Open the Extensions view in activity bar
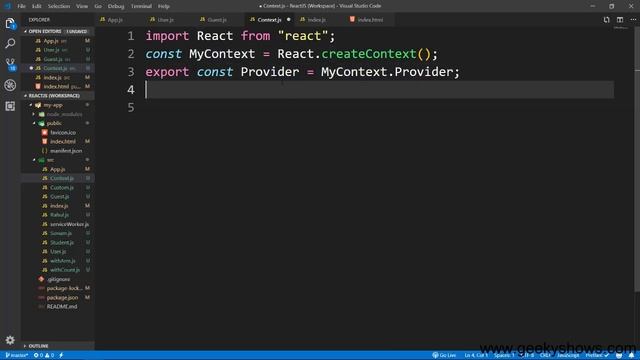Image resolution: width=640 pixels, height=360 pixels. click(10, 106)
